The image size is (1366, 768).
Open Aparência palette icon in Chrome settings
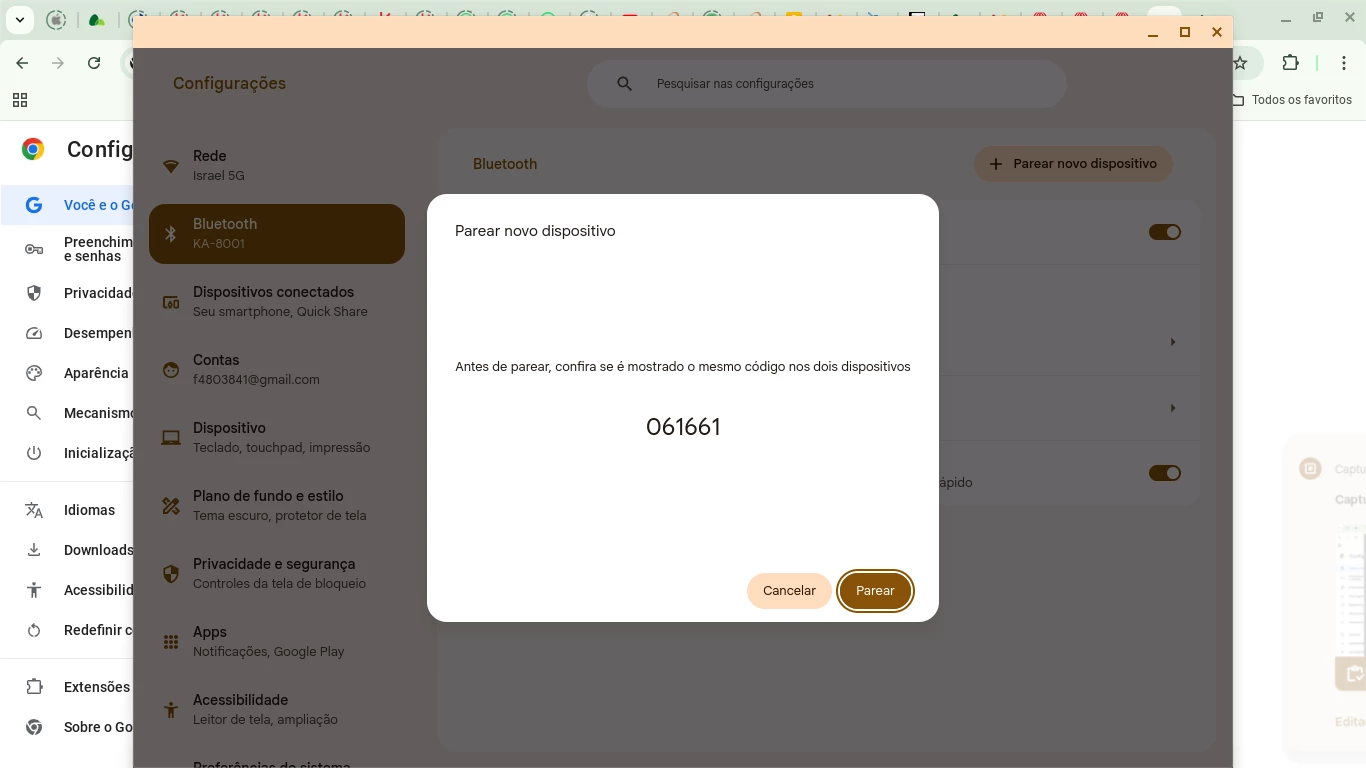click(34, 373)
